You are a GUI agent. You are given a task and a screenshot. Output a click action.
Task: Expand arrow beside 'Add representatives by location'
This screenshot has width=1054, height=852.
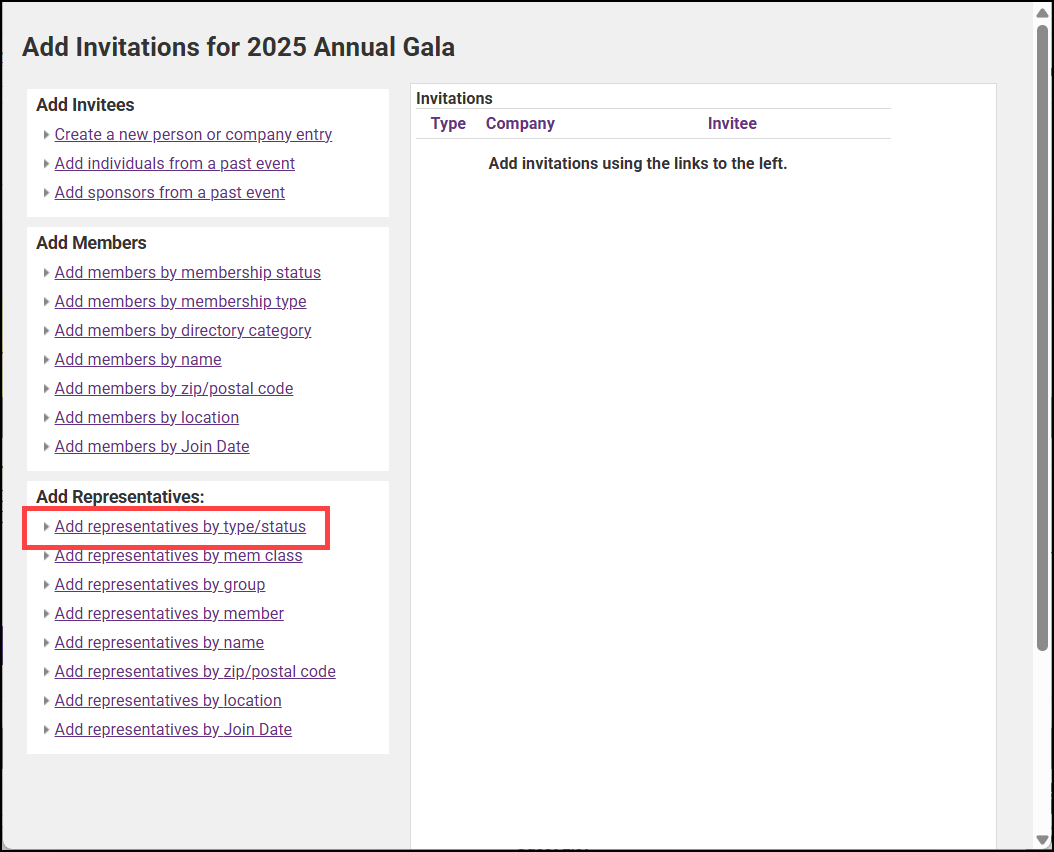(46, 700)
